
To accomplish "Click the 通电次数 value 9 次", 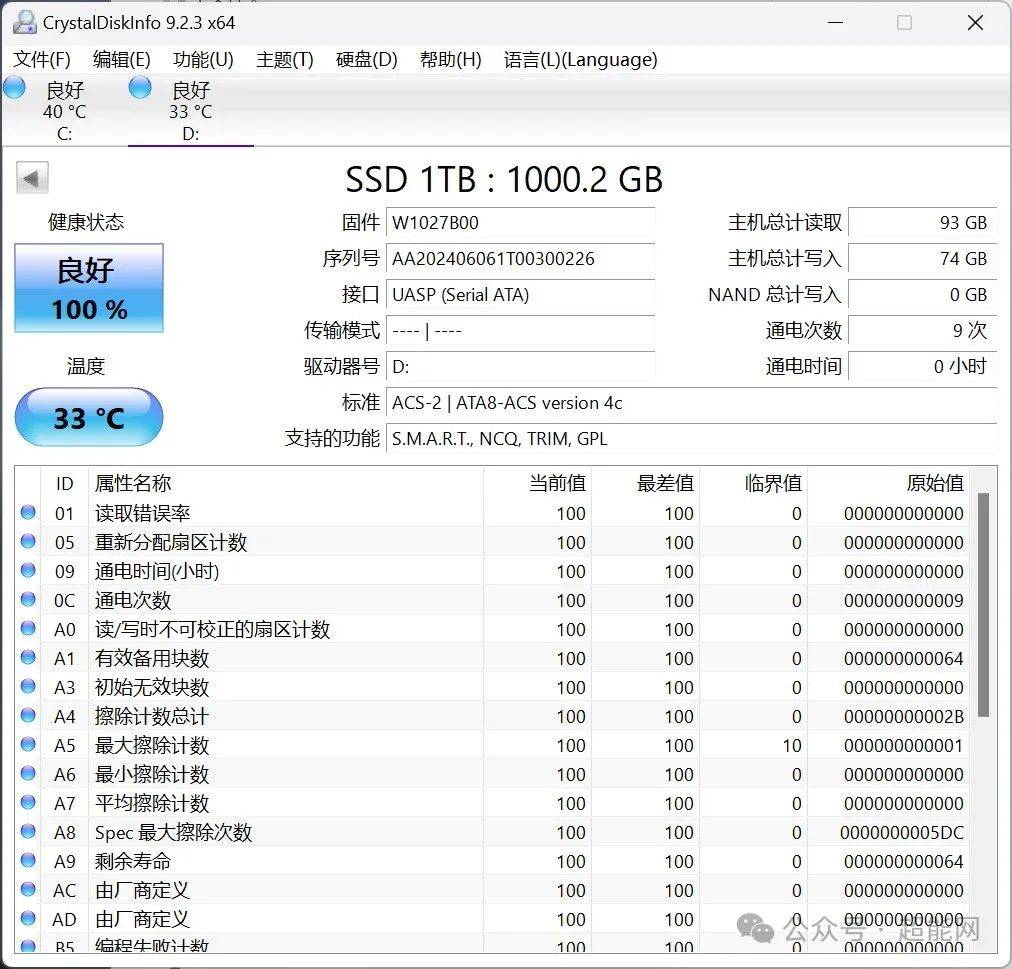I will [x=923, y=331].
